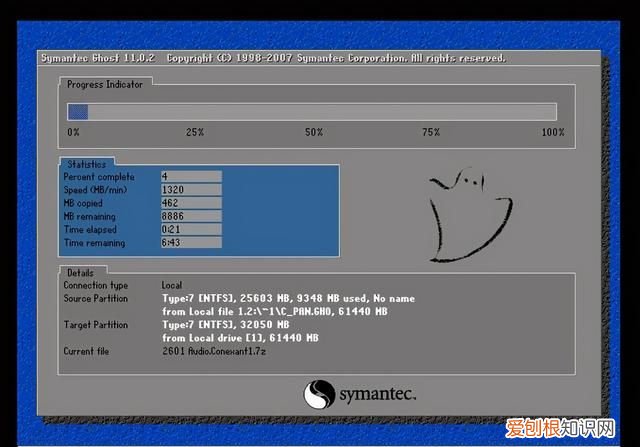The width and height of the screenshot is (640, 447).
Task: Select the Time remaining value field
Action: click(190, 243)
